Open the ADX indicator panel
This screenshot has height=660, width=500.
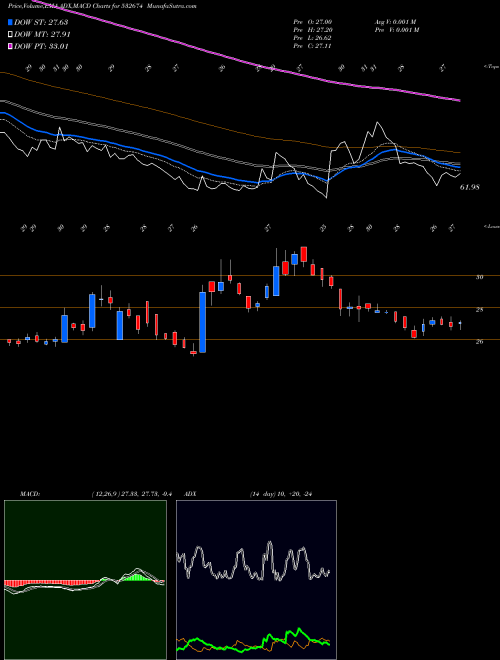[256, 580]
